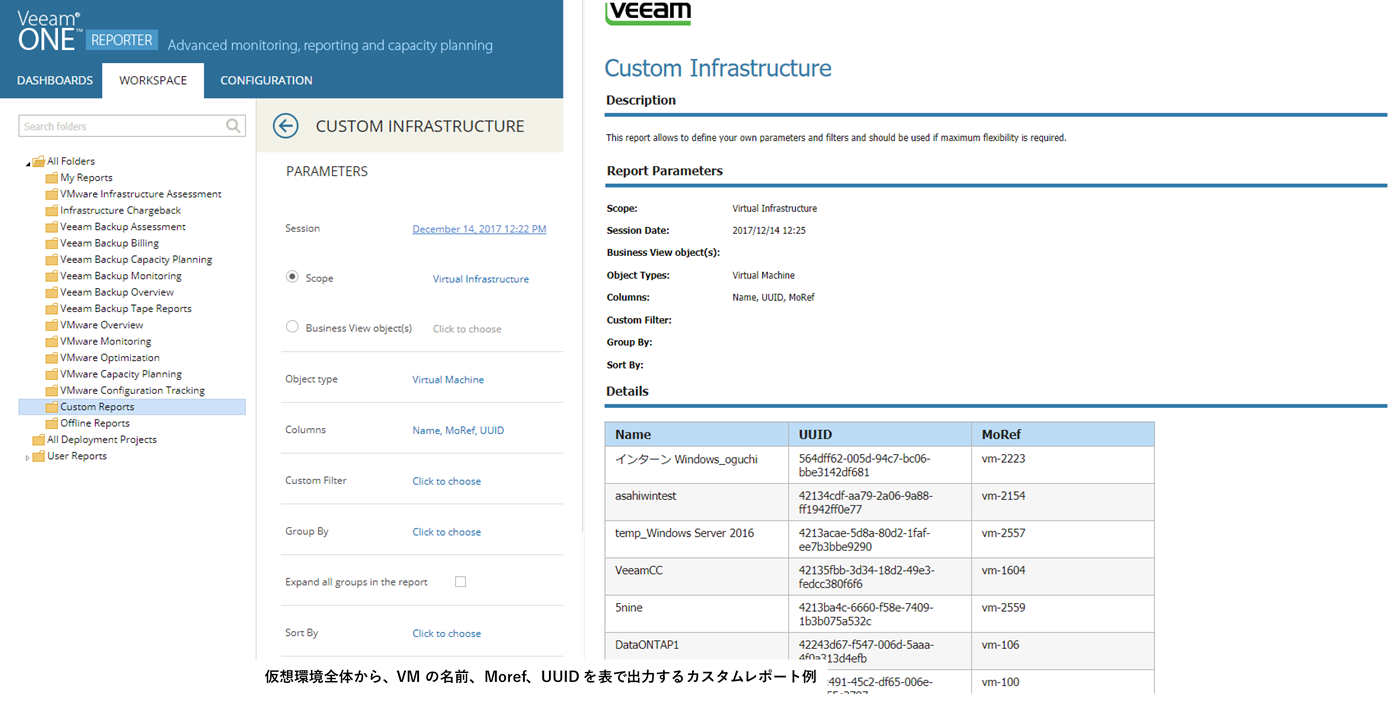Click to choose Sort By option
This screenshot has width=1391, height=701.
point(447,633)
